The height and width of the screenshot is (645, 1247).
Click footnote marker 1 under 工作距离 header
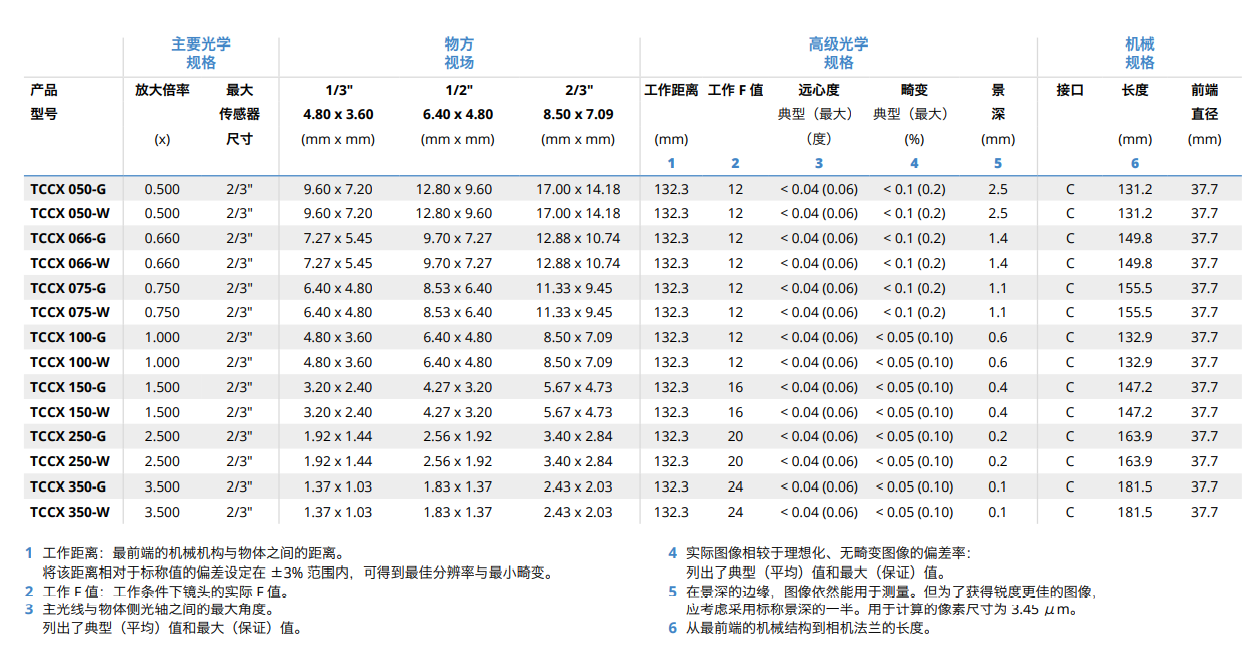[671, 163]
